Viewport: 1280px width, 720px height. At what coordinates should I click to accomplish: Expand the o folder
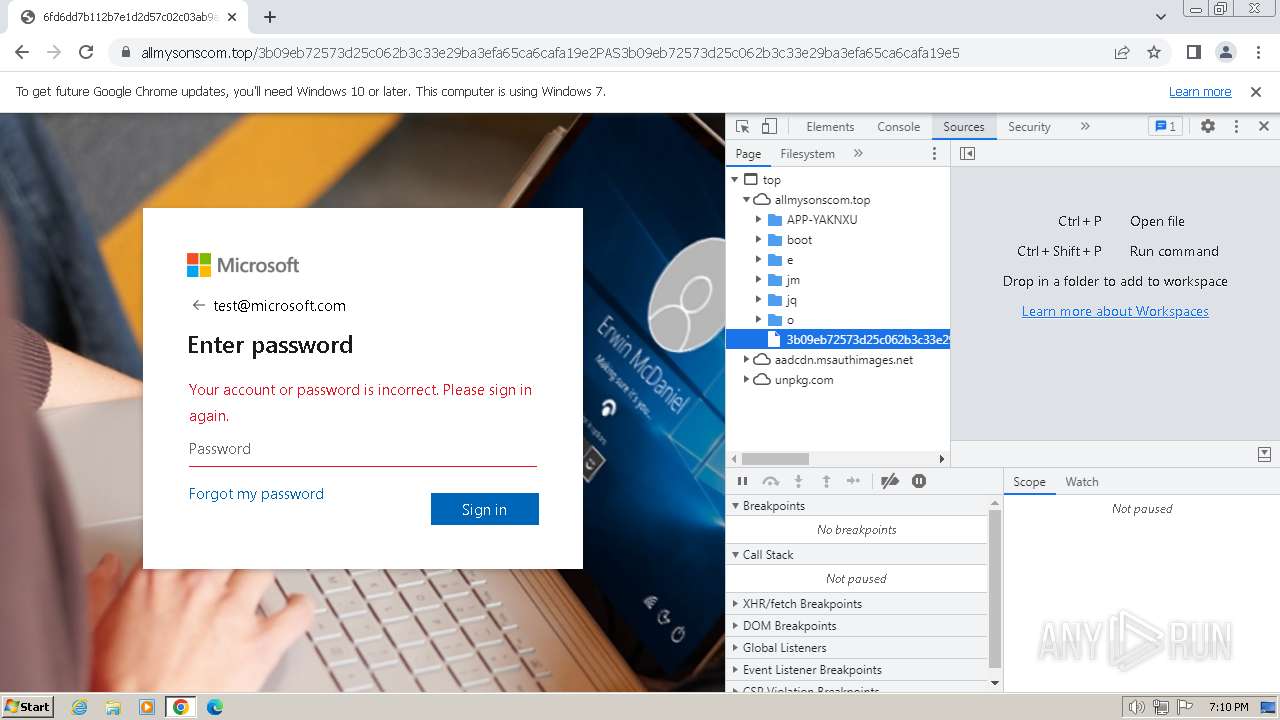click(759, 320)
